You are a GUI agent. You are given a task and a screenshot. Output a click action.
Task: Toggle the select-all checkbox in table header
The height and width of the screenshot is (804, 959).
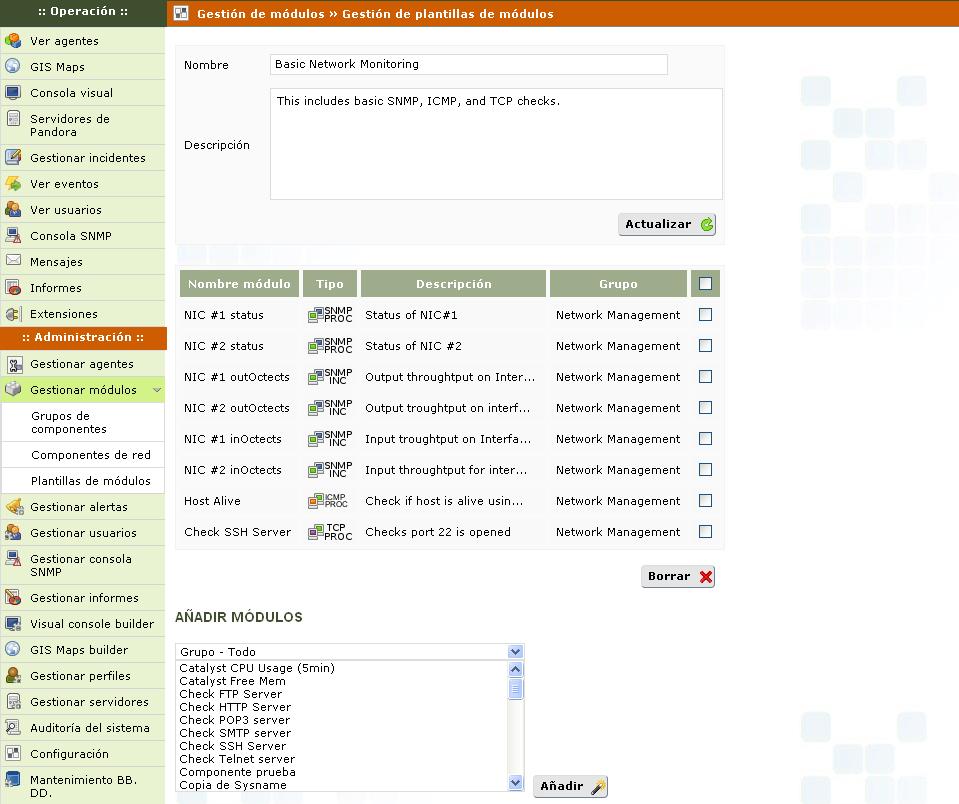tap(705, 284)
